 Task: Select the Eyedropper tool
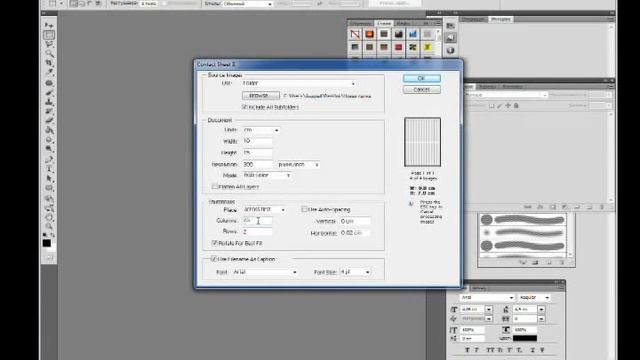click(49, 72)
